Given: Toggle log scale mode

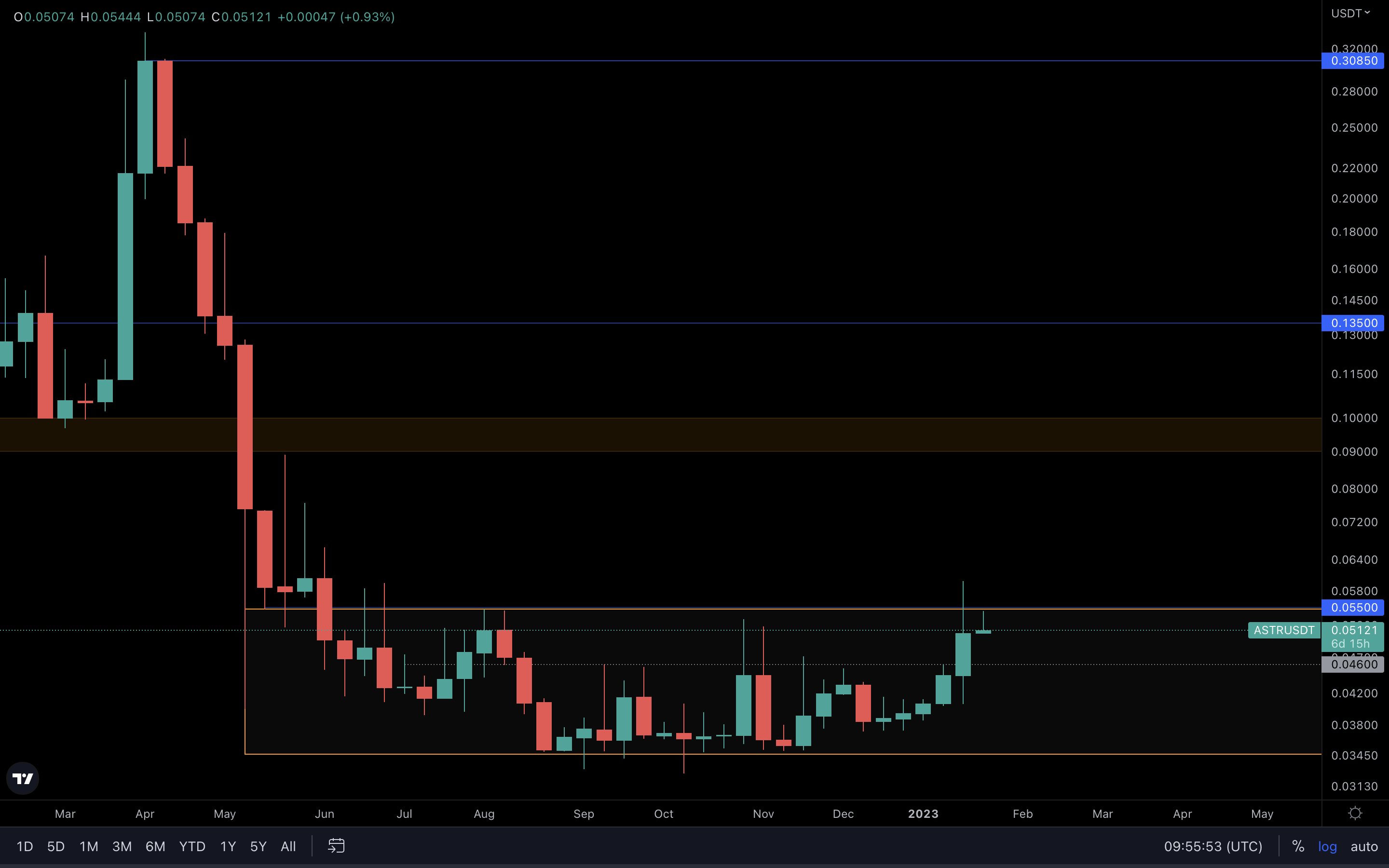Looking at the screenshot, I should (1327, 846).
